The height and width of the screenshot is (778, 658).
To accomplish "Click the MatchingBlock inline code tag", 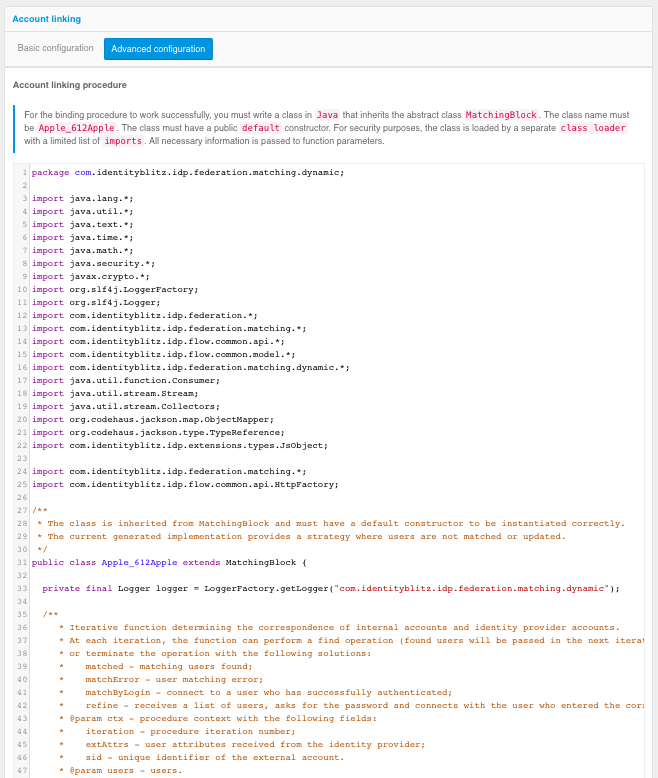I will click(x=501, y=115).
